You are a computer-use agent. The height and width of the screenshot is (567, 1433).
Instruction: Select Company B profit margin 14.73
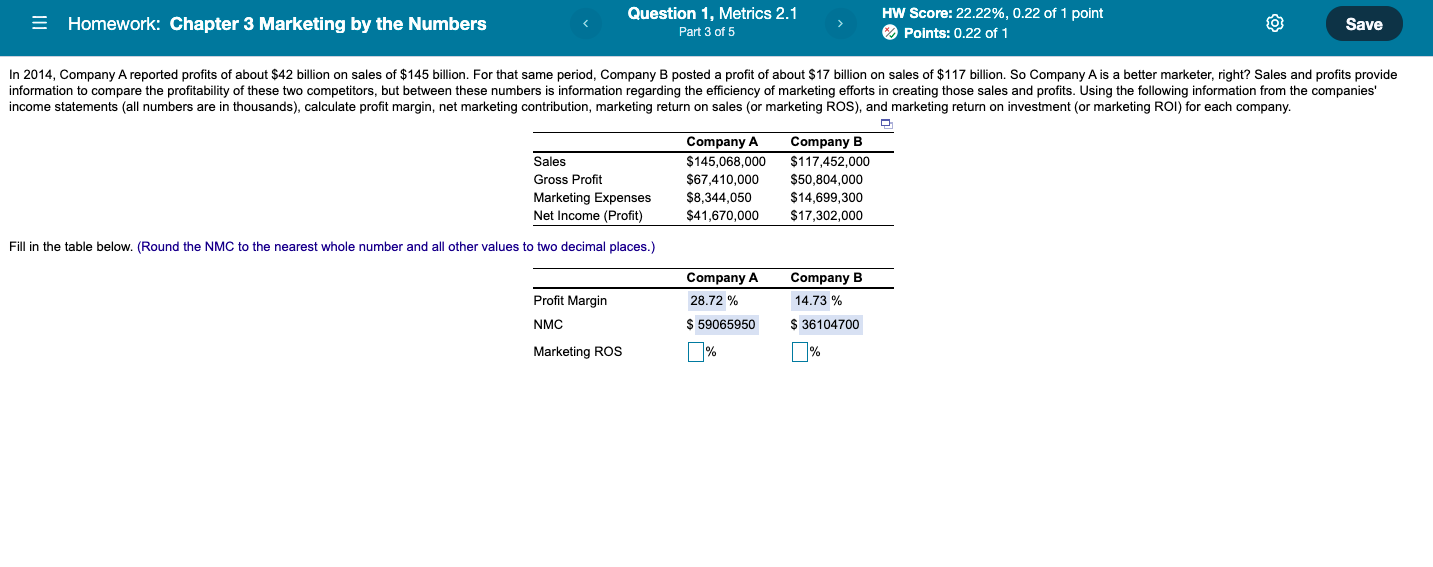coord(810,301)
